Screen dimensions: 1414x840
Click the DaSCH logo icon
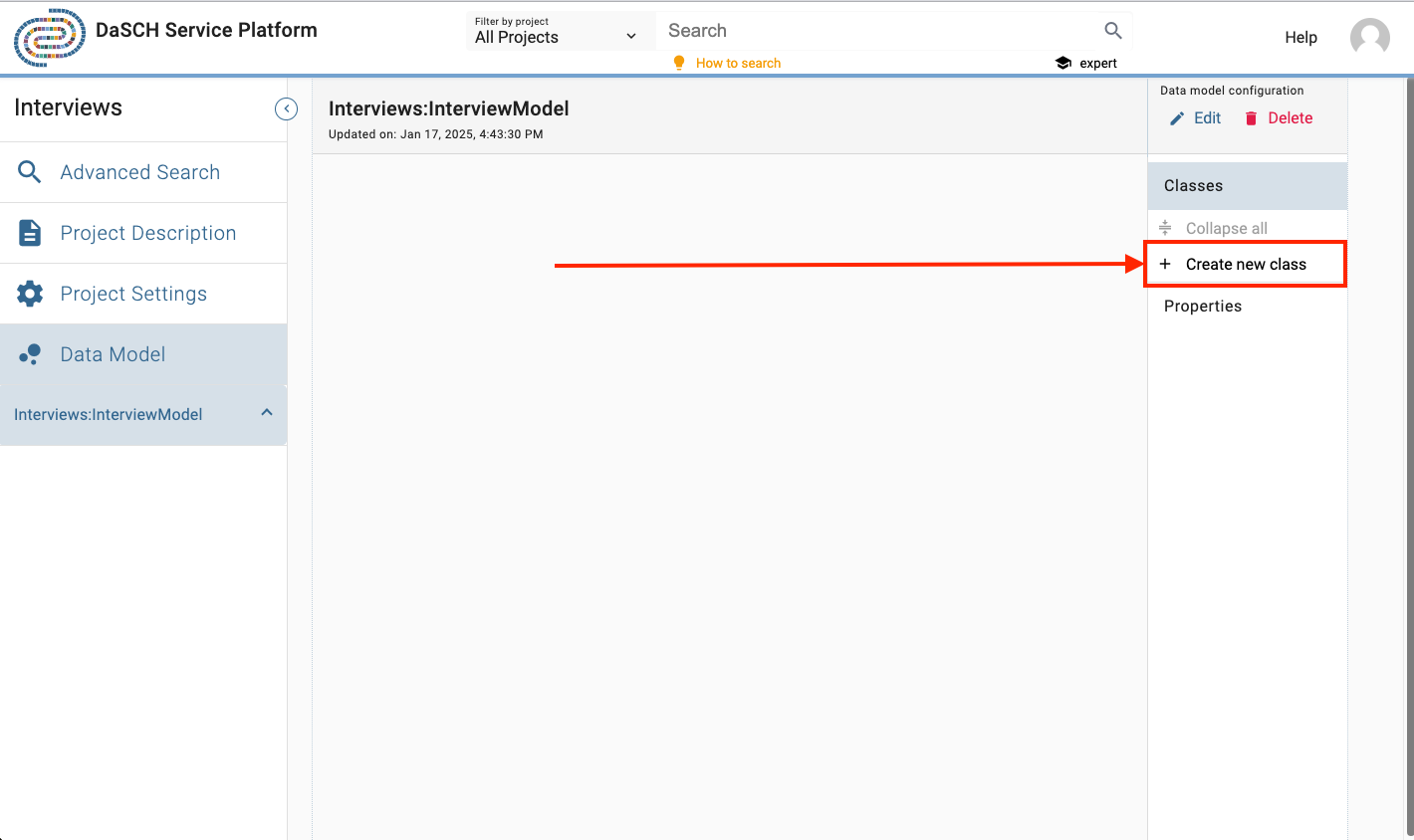coord(49,38)
